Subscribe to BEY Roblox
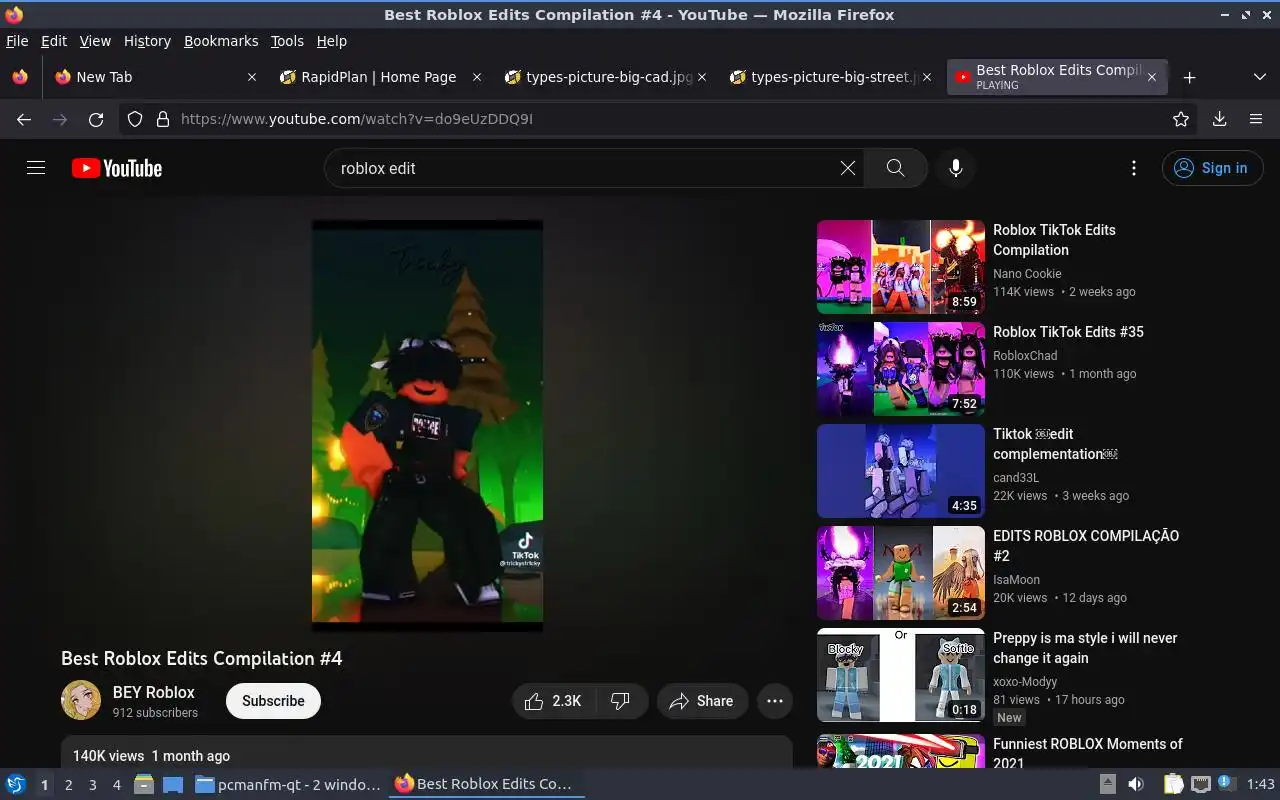The height and width of the screenshot is (800, 1280). pyautogui.click(x=273, y=701)
